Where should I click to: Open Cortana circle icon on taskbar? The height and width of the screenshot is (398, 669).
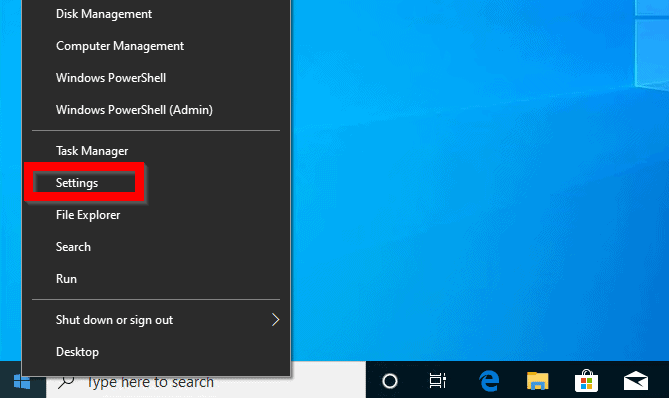point(390,381)
